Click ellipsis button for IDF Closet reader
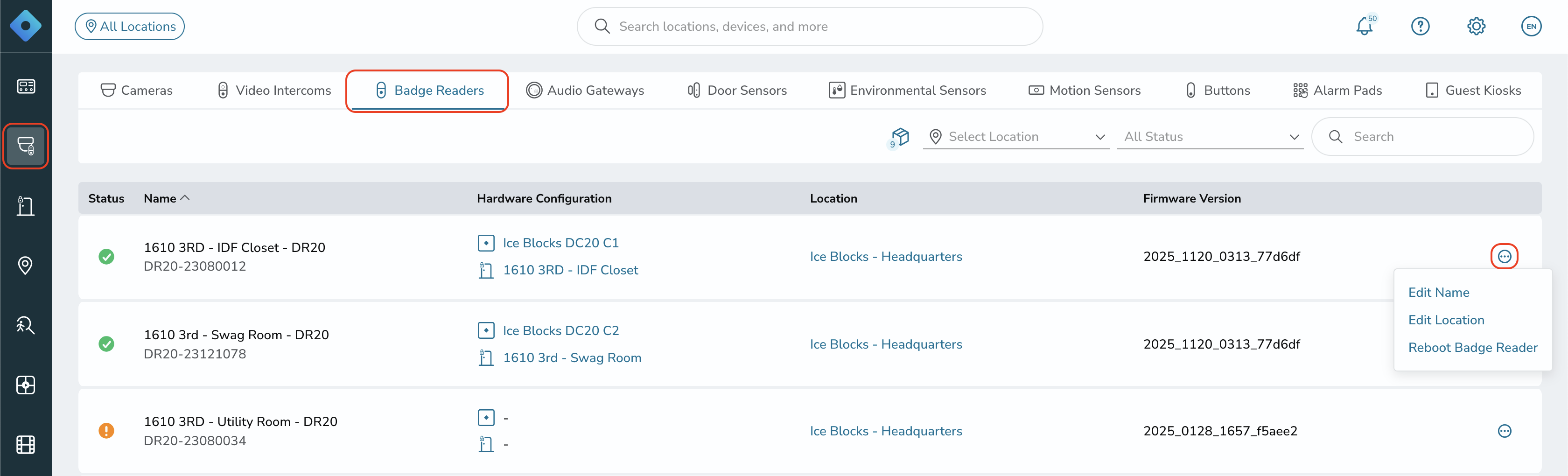 (1504, 256)
